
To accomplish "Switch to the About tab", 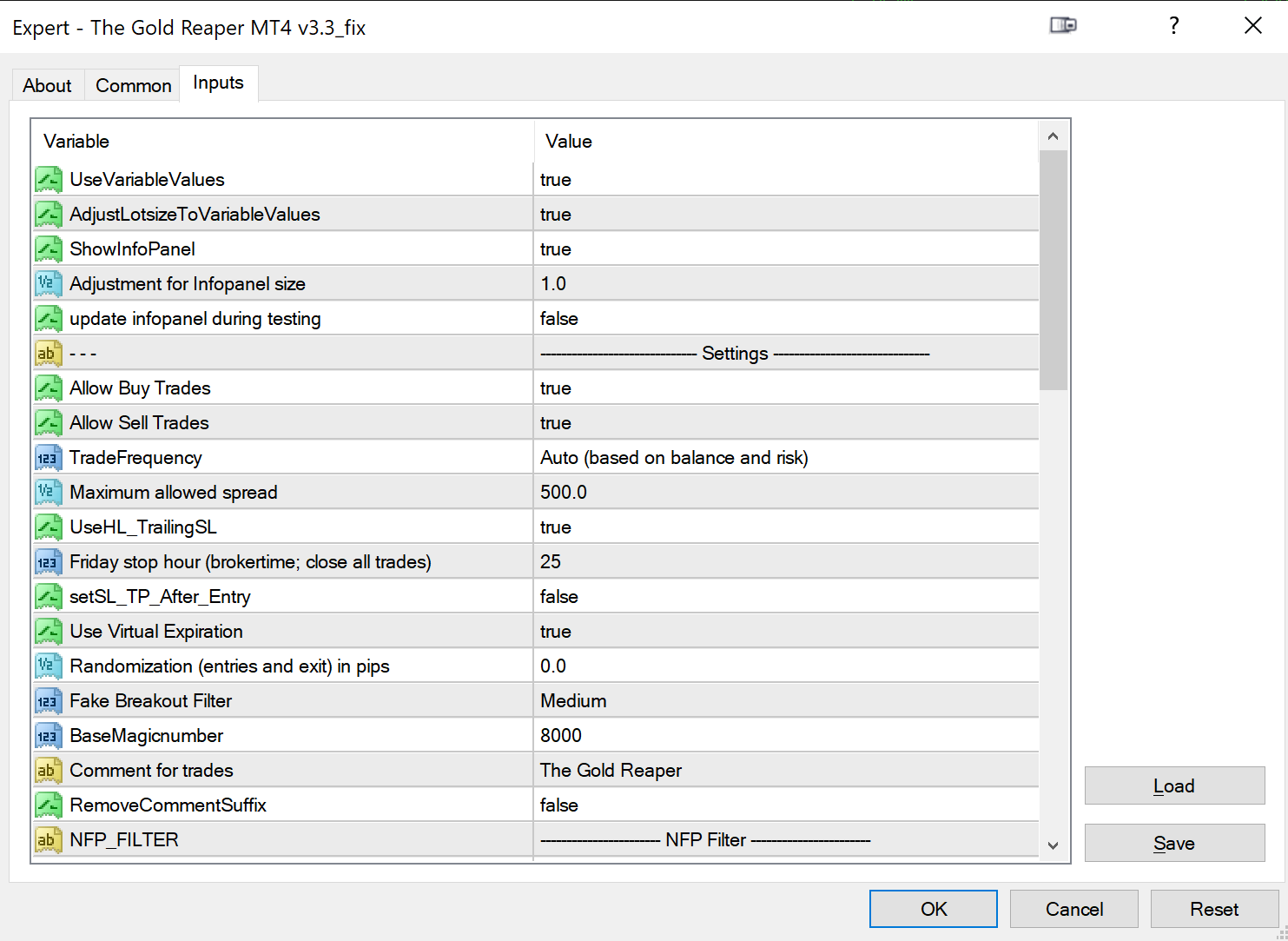I will (47, 85).
